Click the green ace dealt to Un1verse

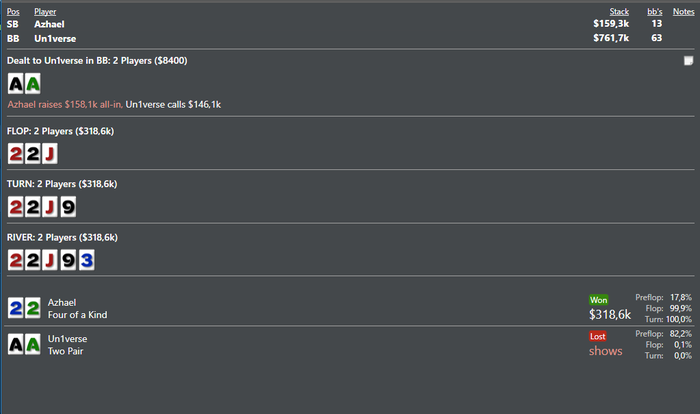click(x=33, y=84)
